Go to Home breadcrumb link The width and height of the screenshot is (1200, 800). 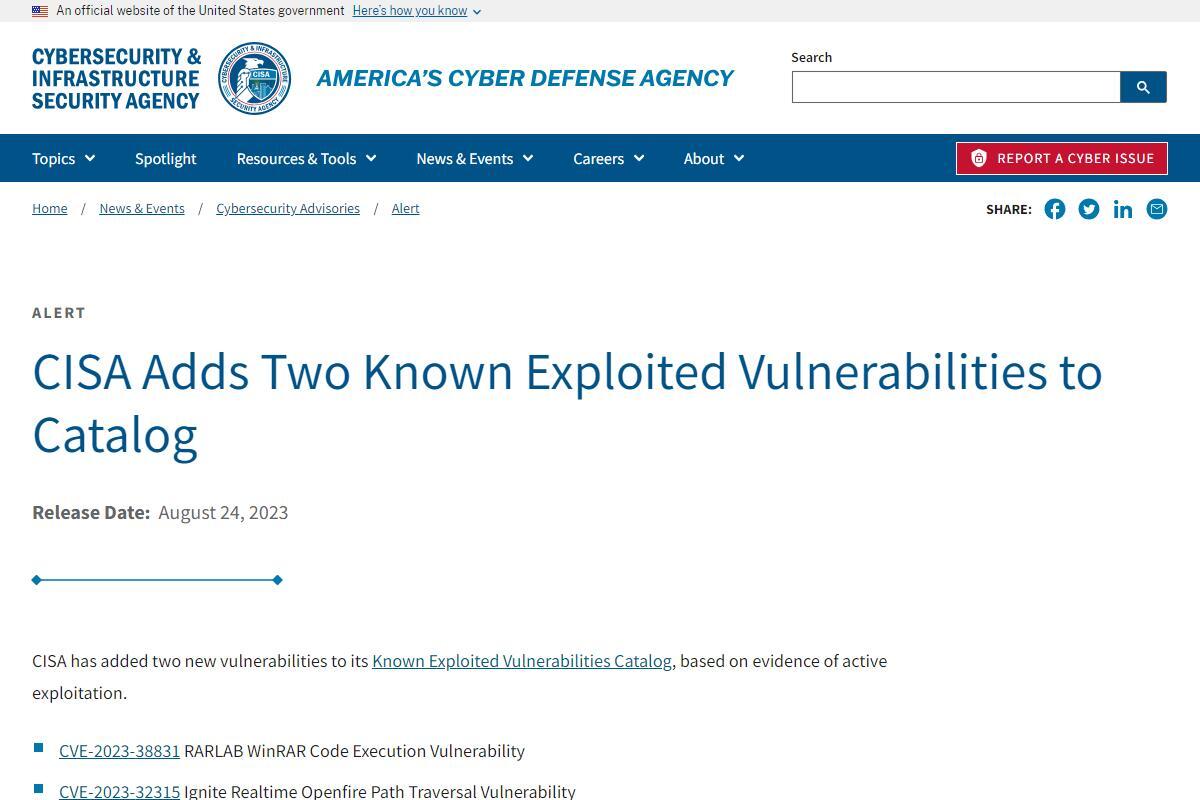(x=50, y=208)
